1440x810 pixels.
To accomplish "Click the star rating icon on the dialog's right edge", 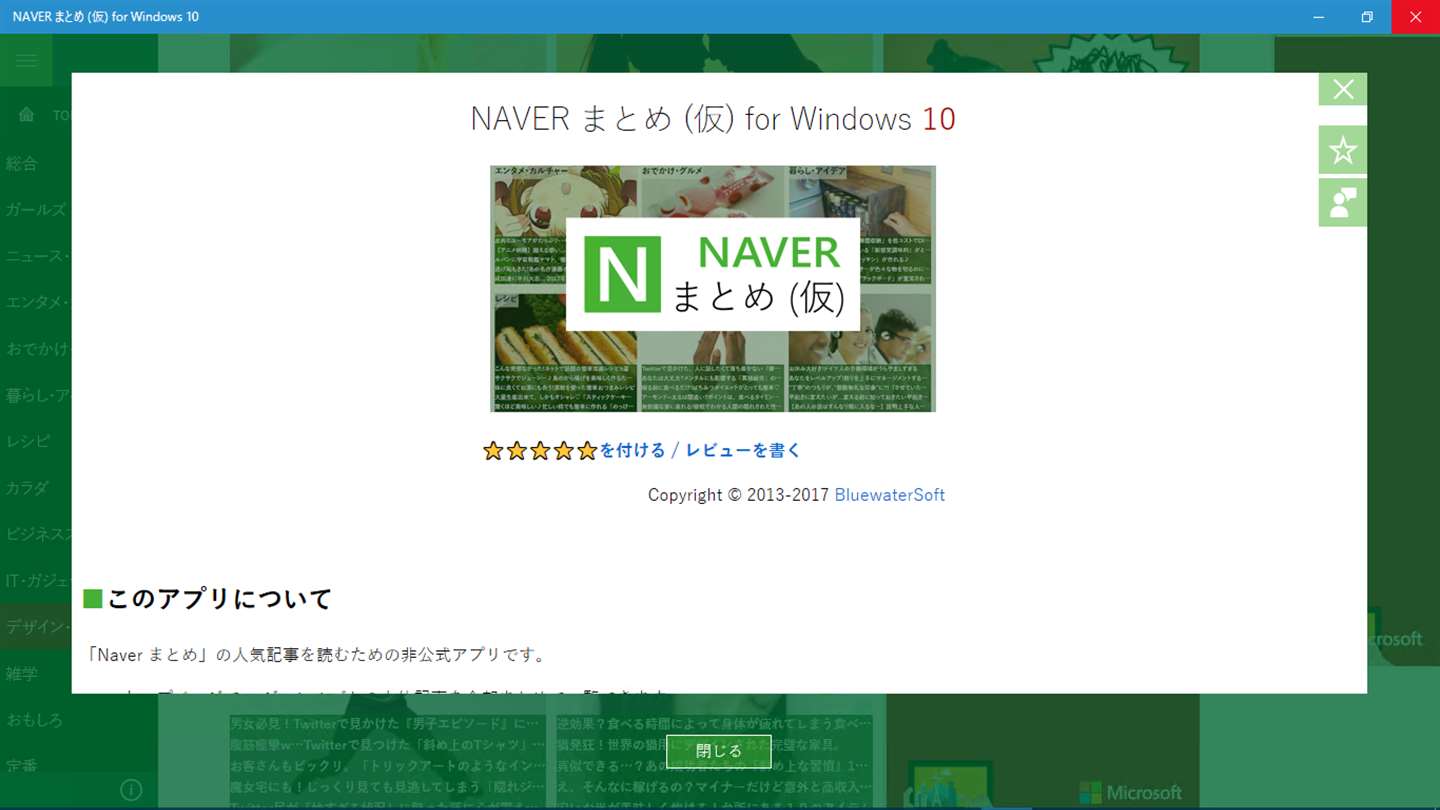I will pos(1343,150).
